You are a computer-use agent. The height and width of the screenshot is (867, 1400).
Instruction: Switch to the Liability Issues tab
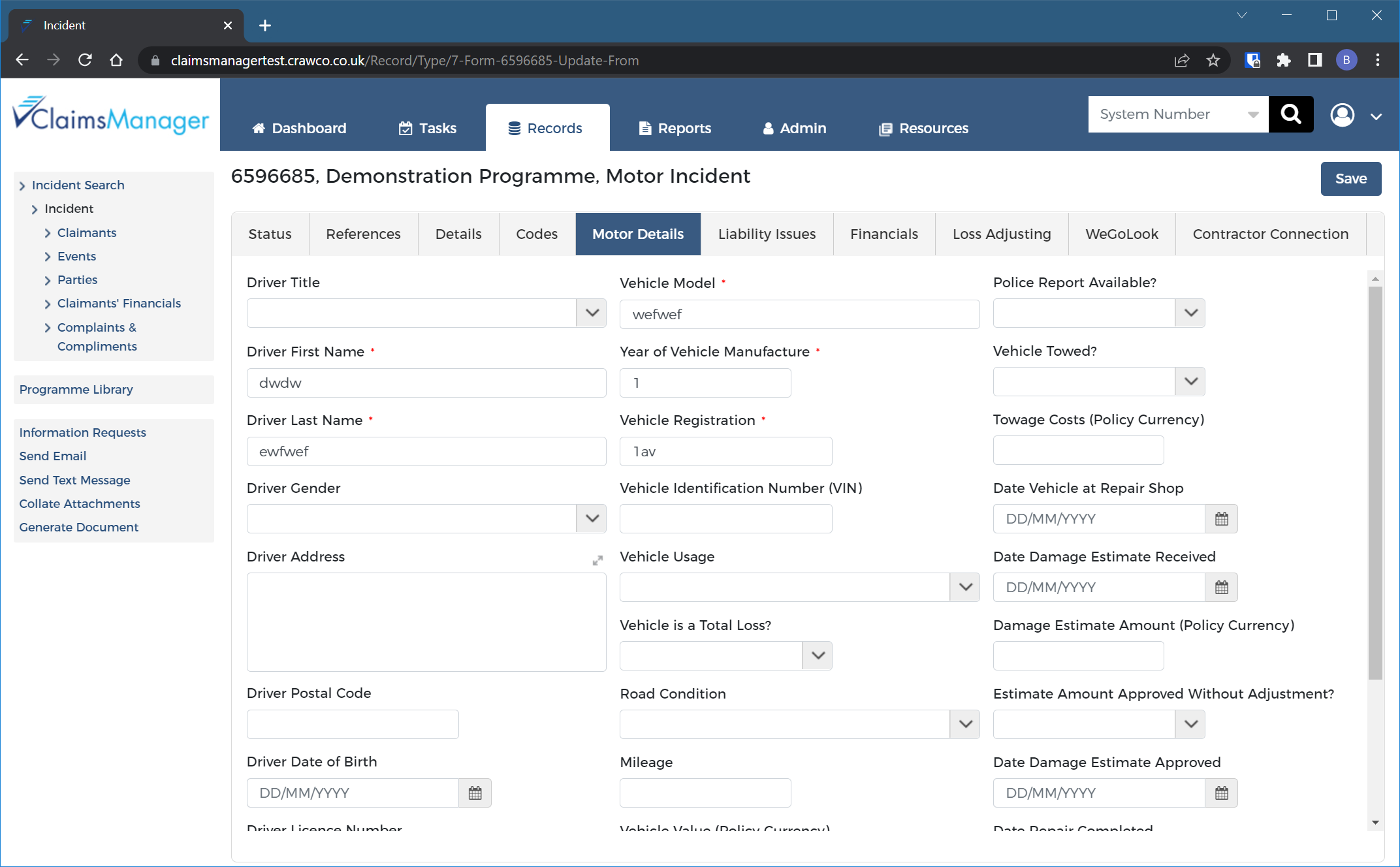pos(767,234)
